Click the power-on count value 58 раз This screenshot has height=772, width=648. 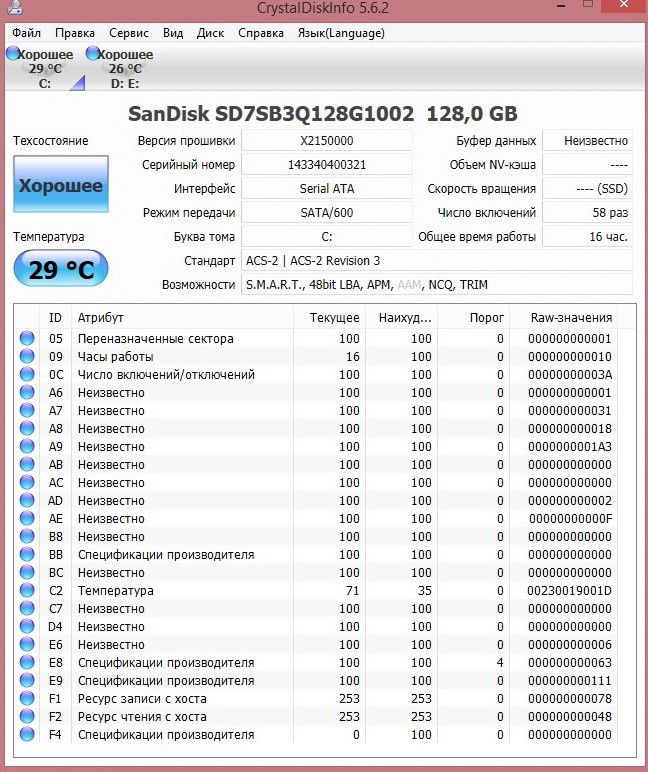[587, 213]
